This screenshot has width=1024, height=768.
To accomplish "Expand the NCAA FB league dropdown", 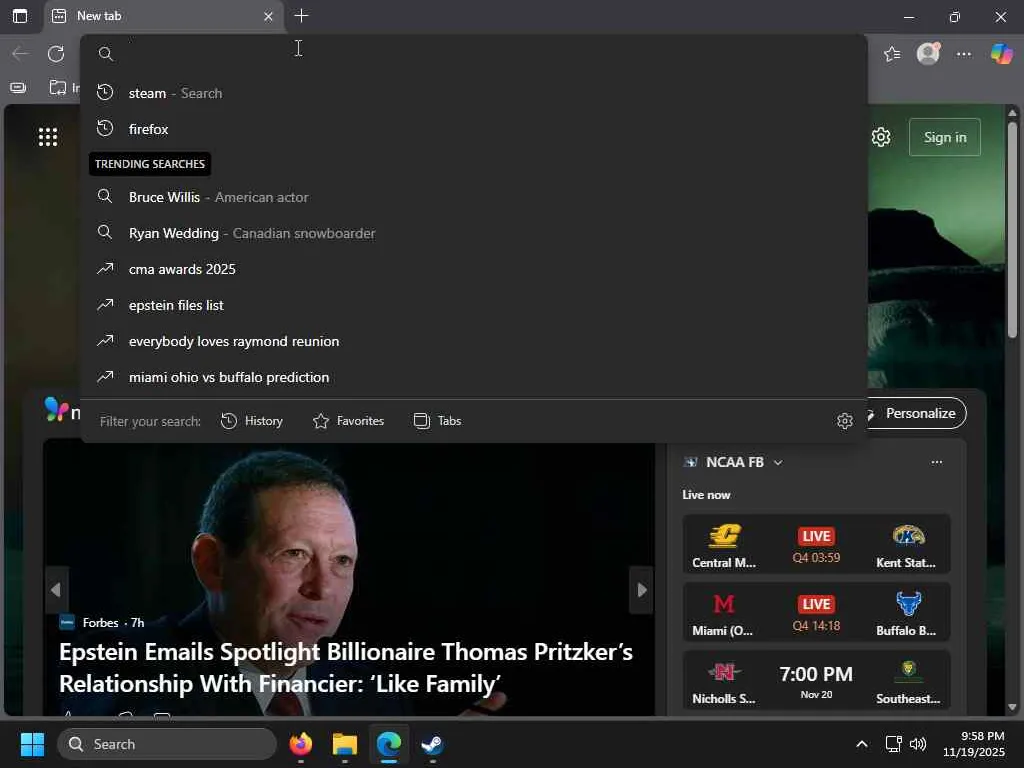I will point(778,462).
